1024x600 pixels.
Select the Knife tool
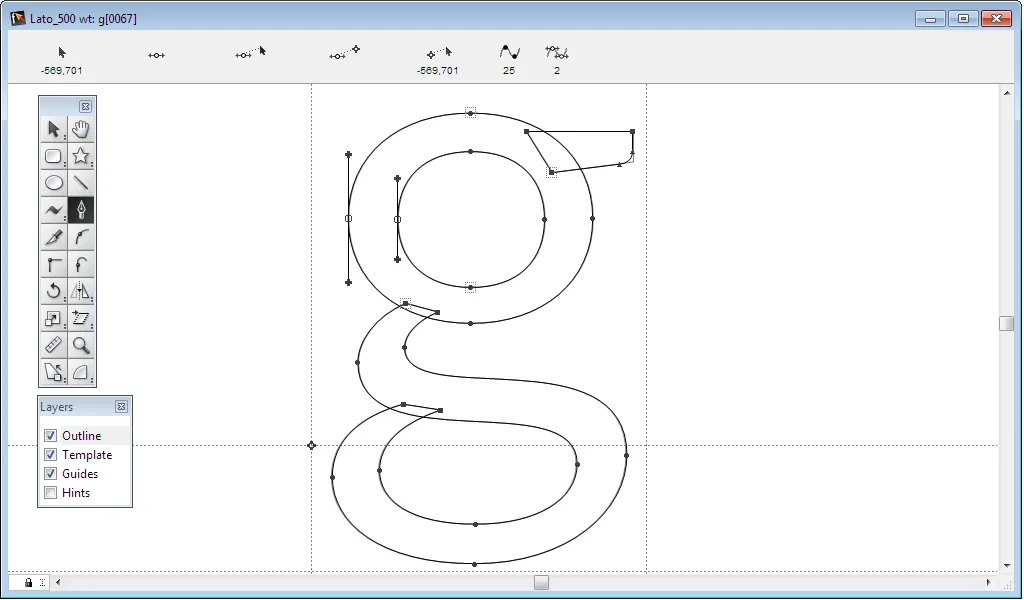click(x=54, y=237)
